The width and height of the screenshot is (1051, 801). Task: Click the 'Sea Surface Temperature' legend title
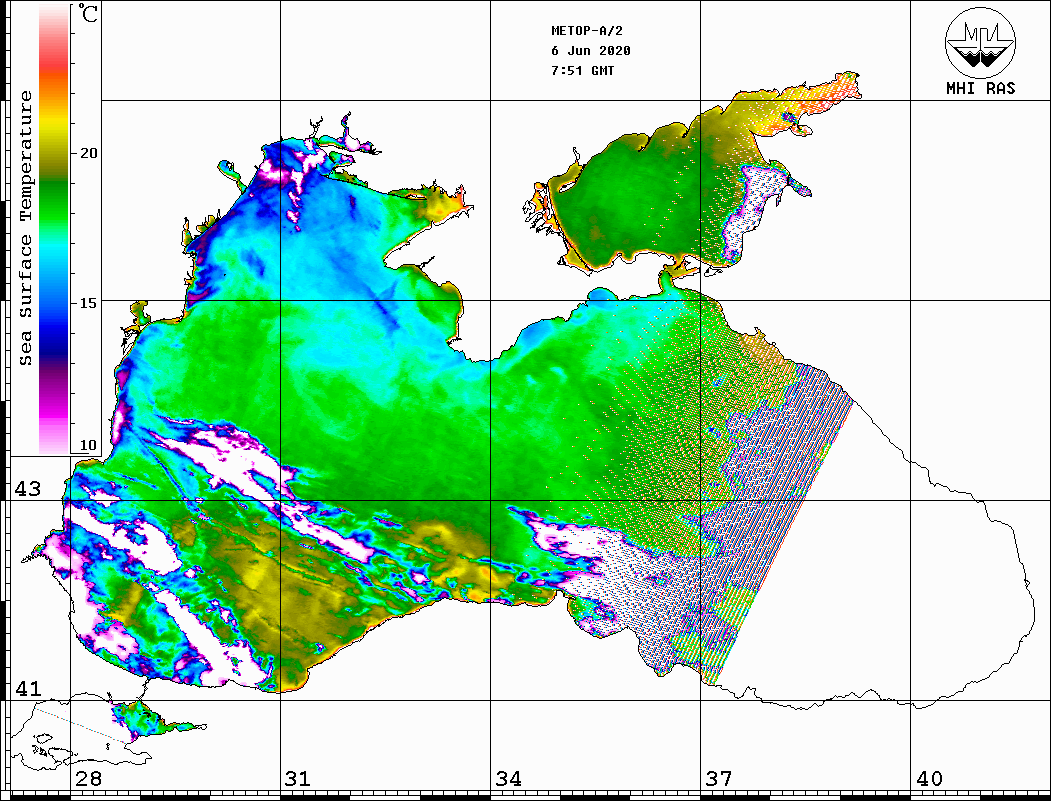25,228
